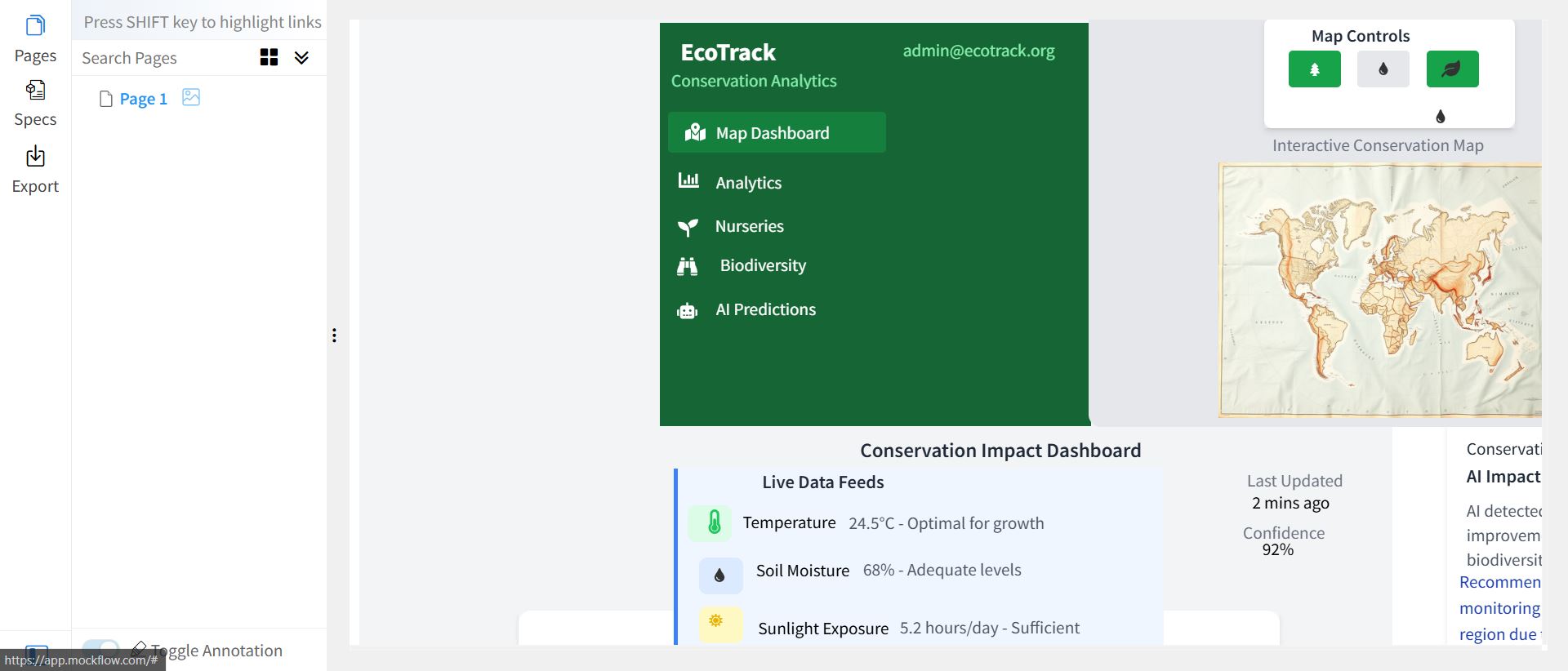Click the green leaf map control button
This screenshot has width=1568, height=671.
(1452, 69)
